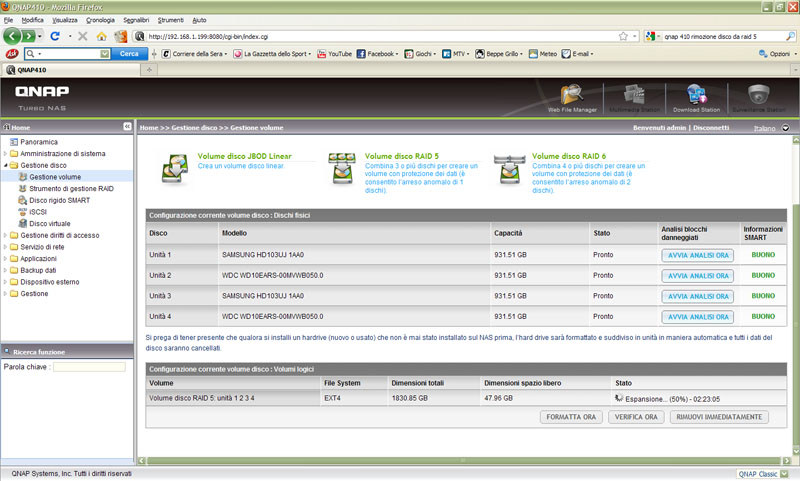Select Disco rigido SMART in the sidebar
Viewport: 800px width, 481px height.
coord(58,200)
